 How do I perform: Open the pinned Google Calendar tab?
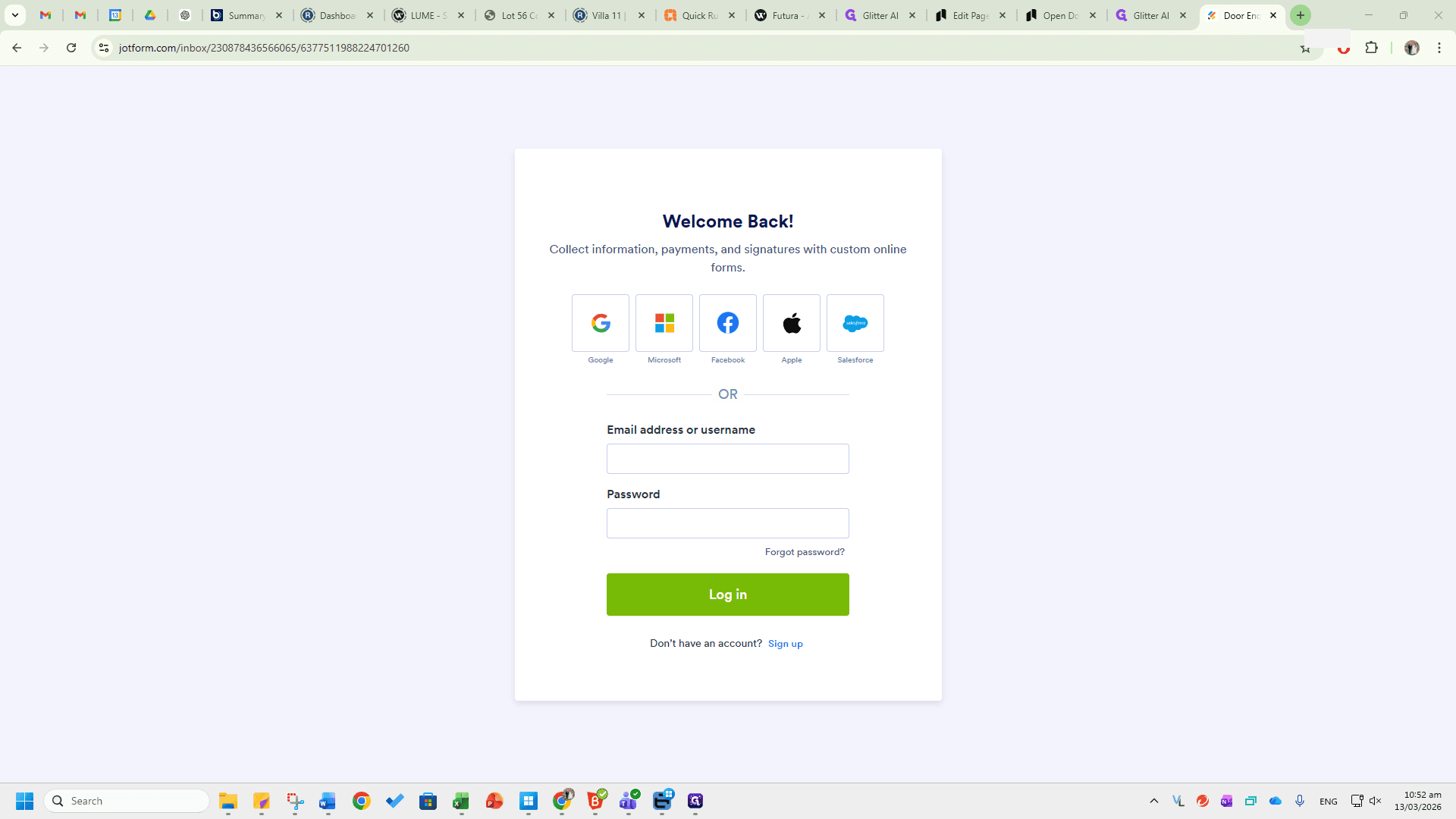[115, 15]
